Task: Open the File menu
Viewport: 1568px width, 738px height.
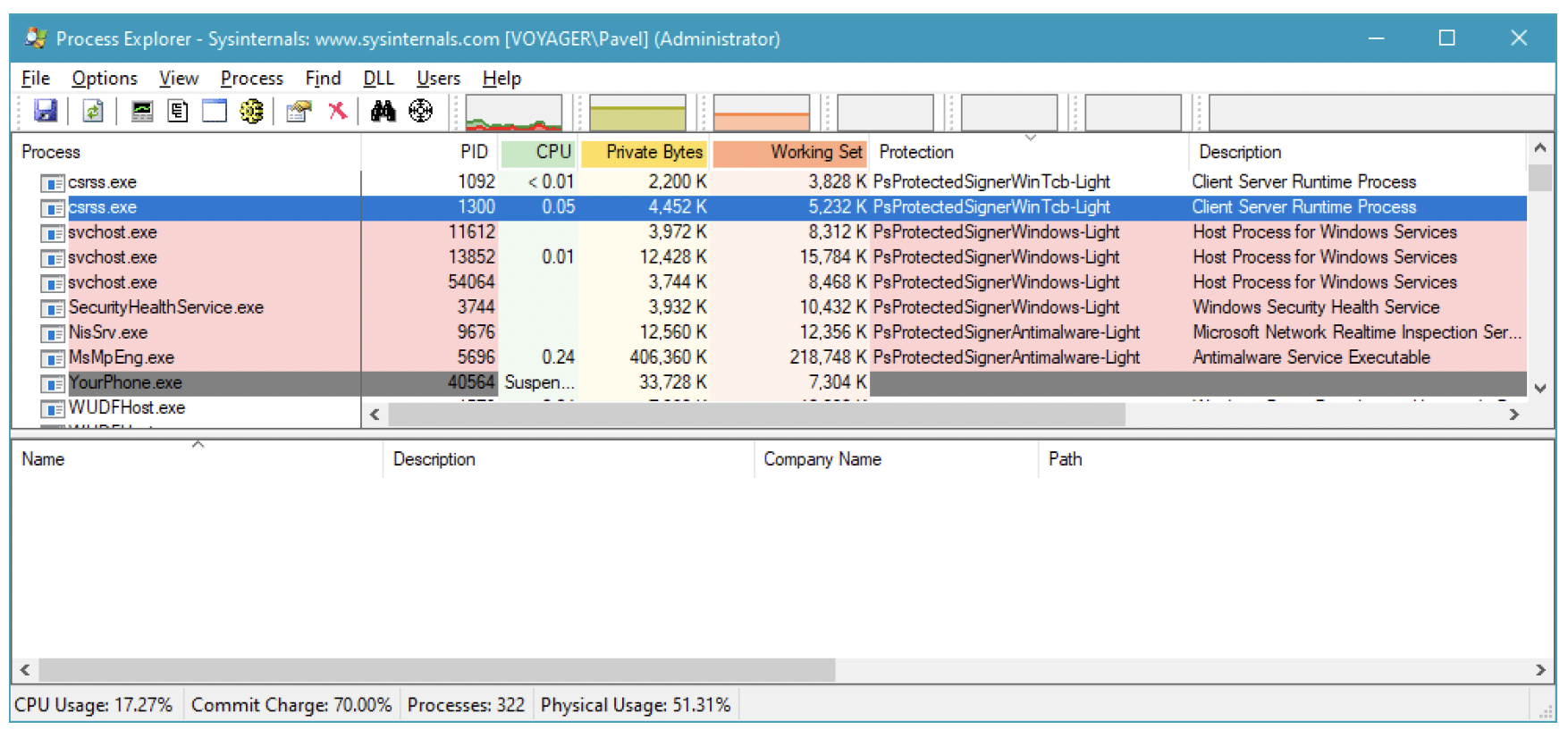Action: pyautogui.click(x=36, y=79)
